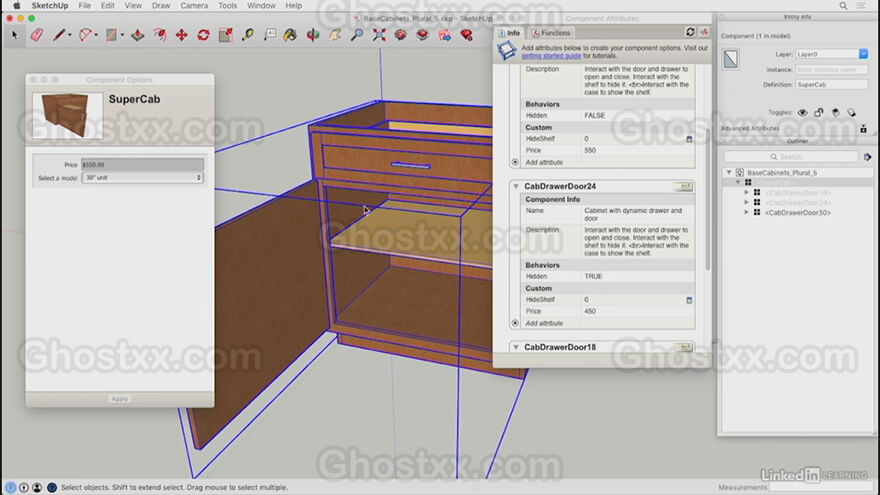
Task: Pick the Arc tool
Action: 85,35
